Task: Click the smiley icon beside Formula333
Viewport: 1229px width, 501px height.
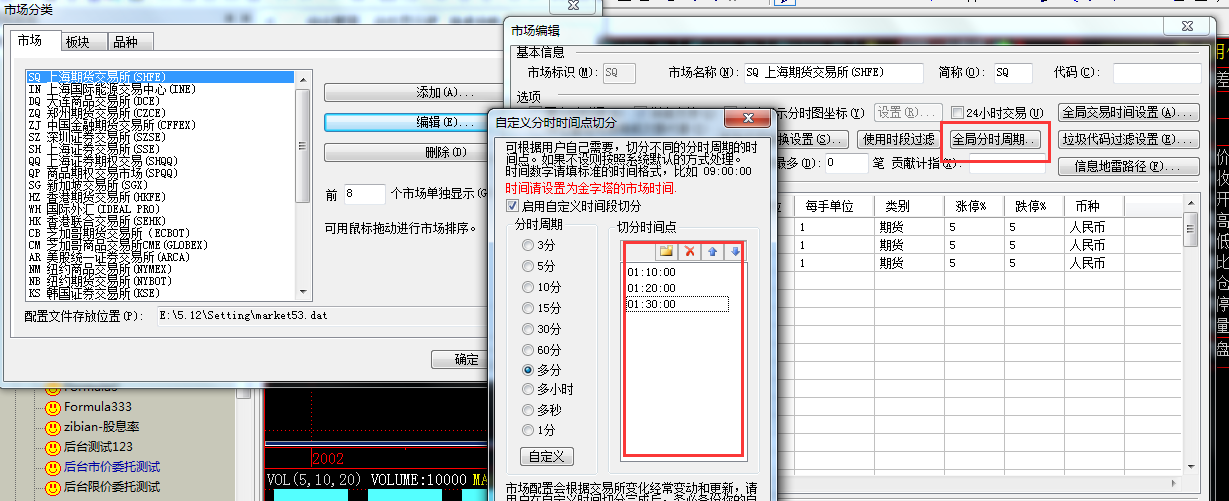Action: coord(51,407)
